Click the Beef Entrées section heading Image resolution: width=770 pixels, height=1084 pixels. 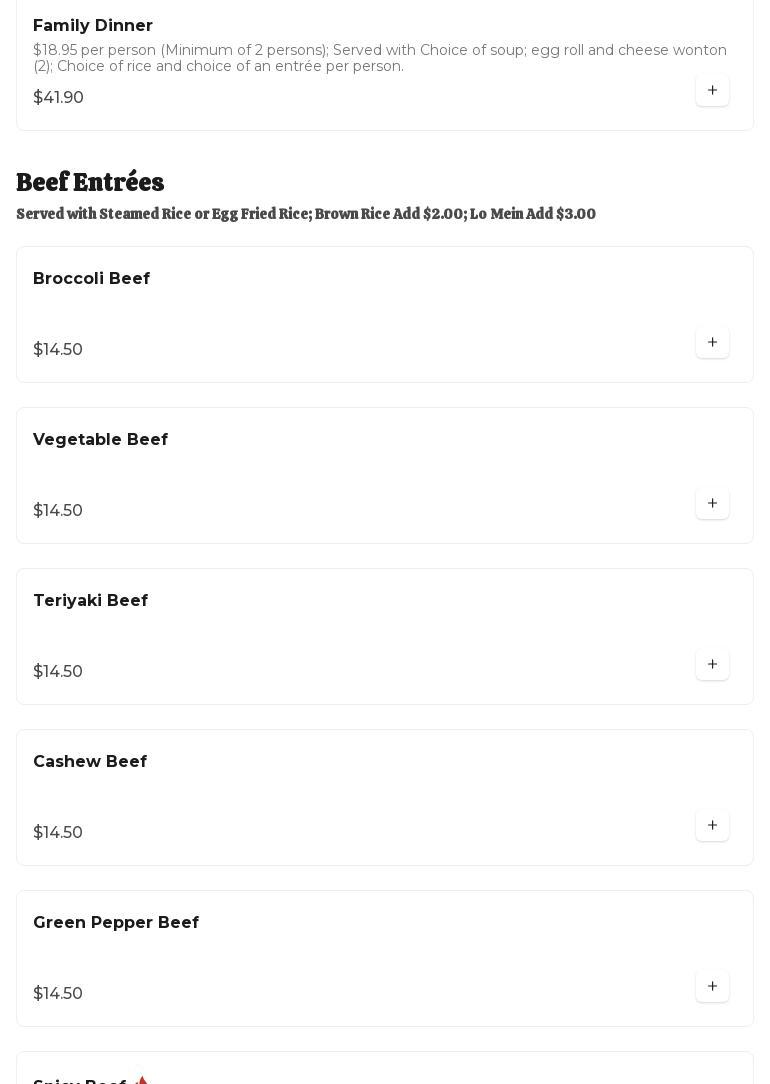[90, 183]
